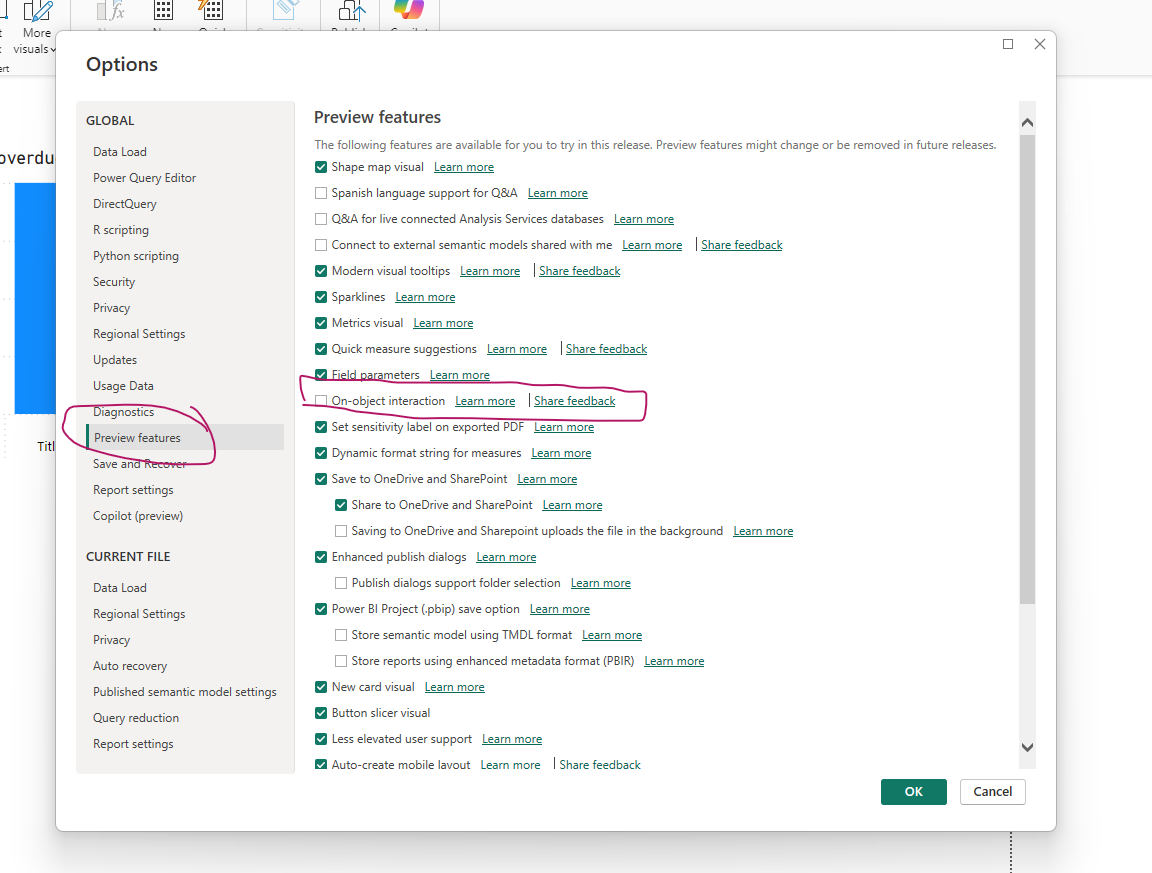Image resolution: width=1152 pixels, height=873 pixels.
Task: Select Diagnostics category
Action: click(x=123, y=412)
